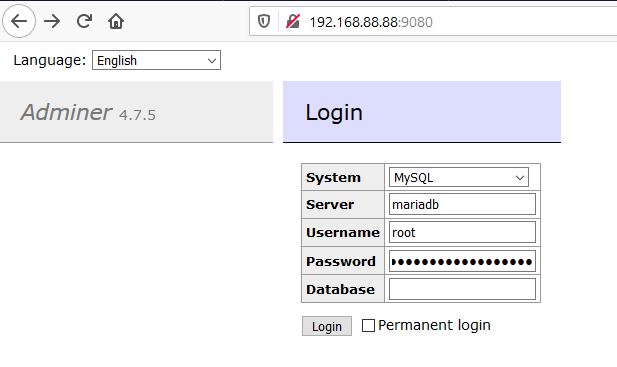617x367 pixels.
Task: Open the tracking protection shield icon
Action: coord(264,21)
